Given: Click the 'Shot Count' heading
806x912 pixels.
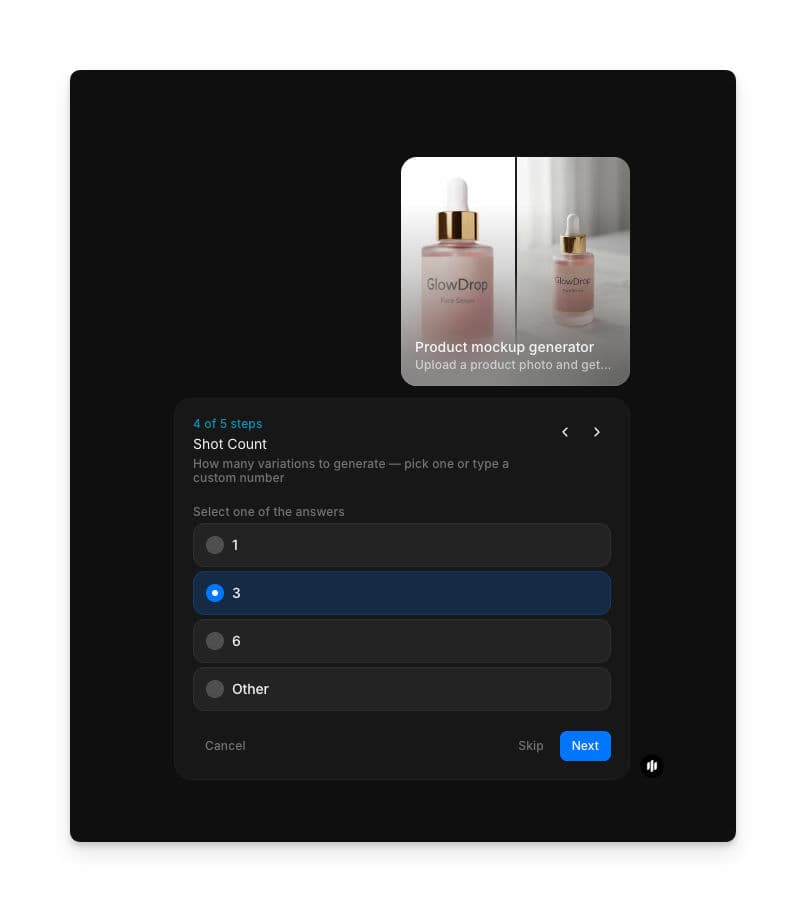Looking at the screenshot, I should click(230, 444).
